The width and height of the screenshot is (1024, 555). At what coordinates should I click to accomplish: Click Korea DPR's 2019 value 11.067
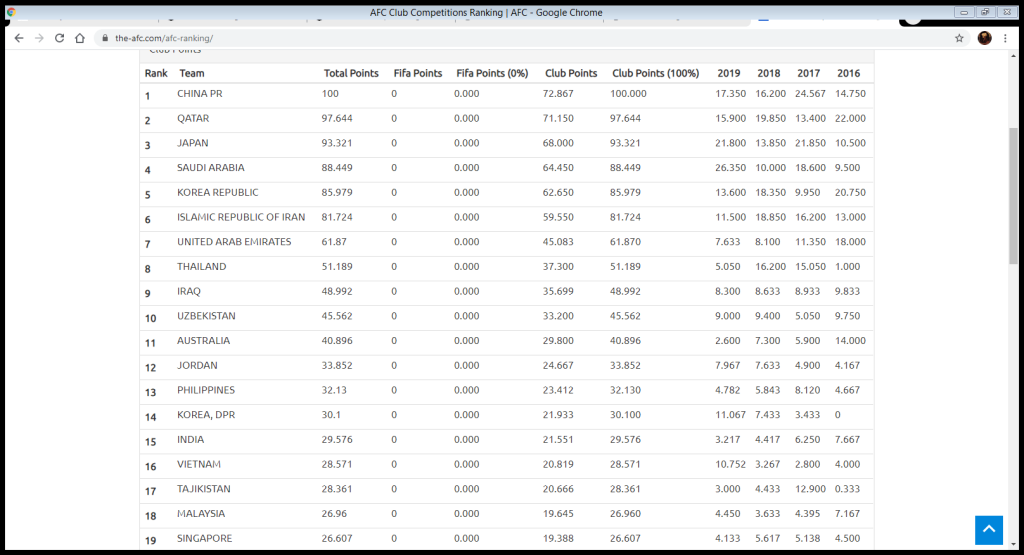click(730, 415)
